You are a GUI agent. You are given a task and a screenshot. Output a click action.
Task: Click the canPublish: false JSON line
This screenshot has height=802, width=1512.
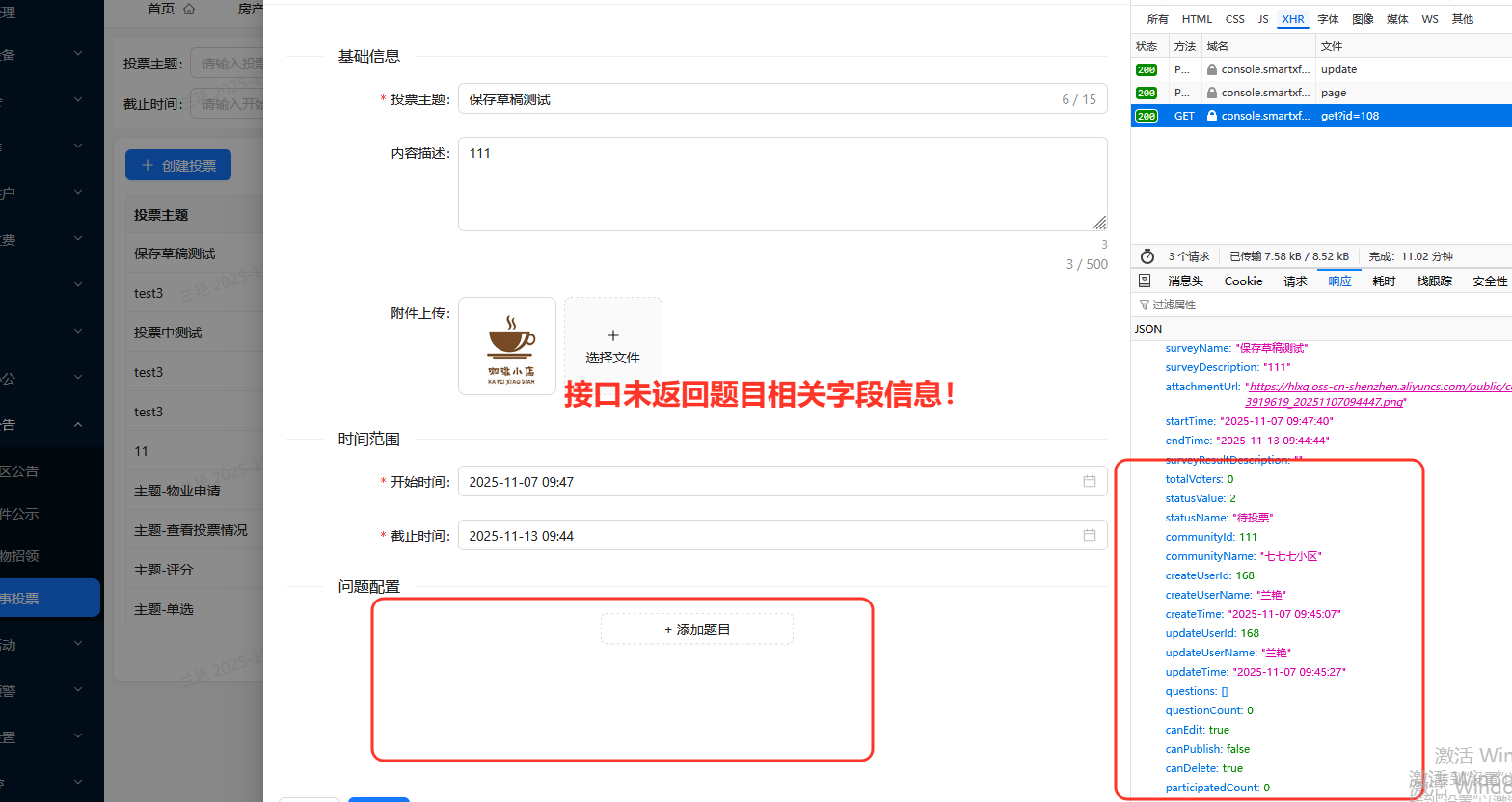pos(1207,749)
